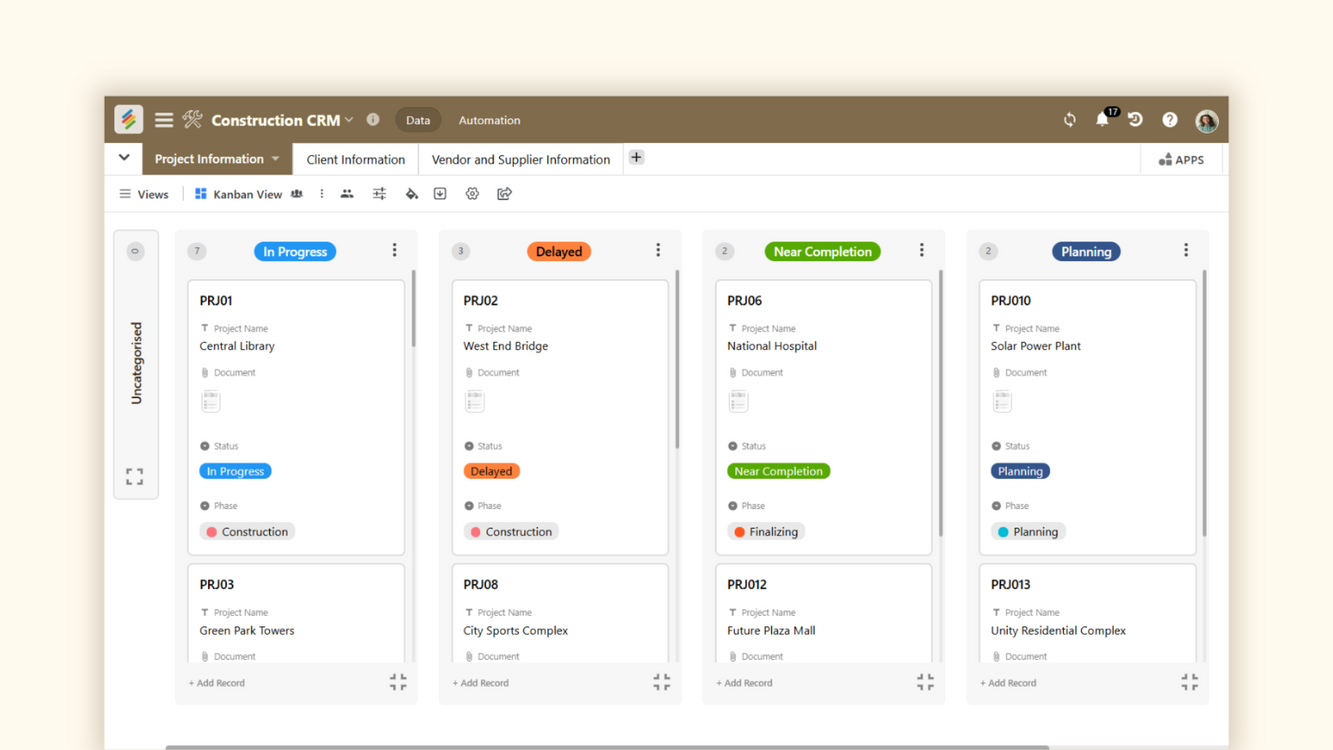Open the PRJ012 Future Plaza Mall card
Viewport: 1333px width, 750px height.
(x=824, y=613)
